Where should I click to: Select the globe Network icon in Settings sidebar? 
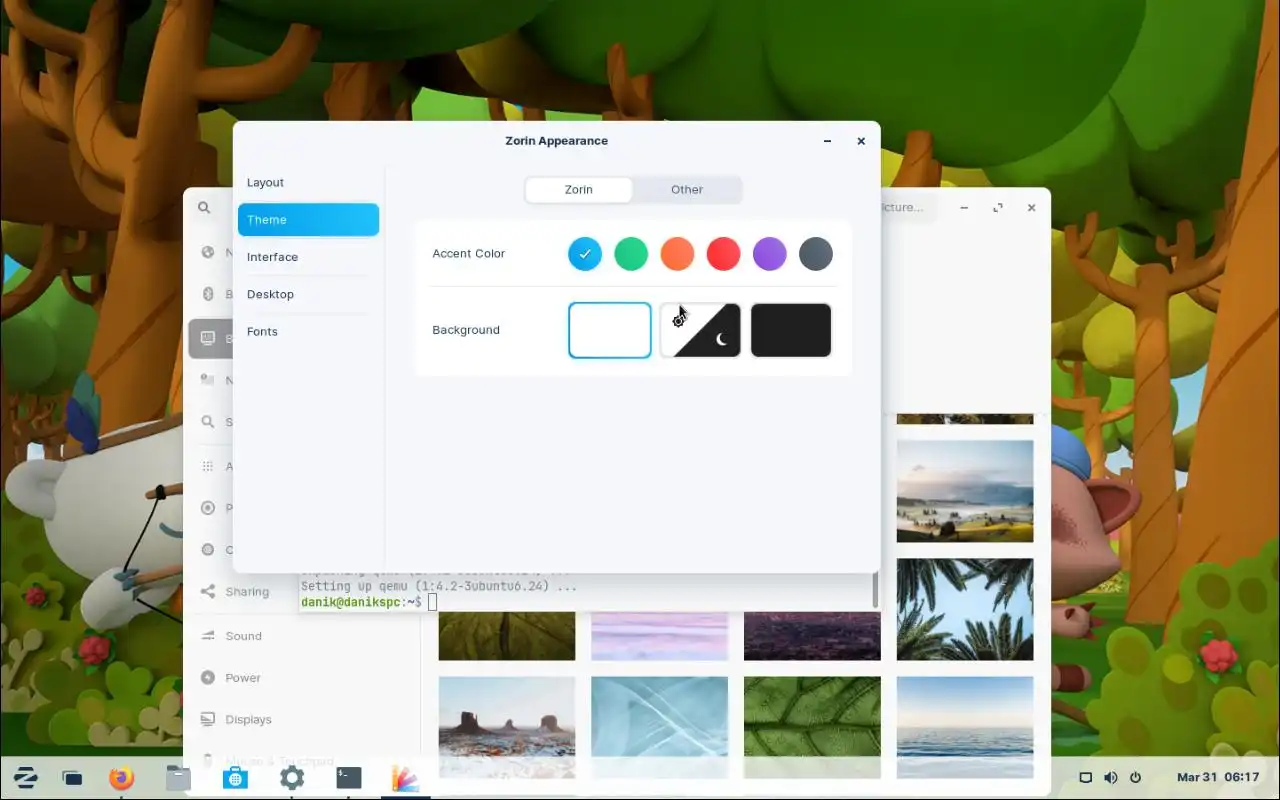tap(208, 252)
